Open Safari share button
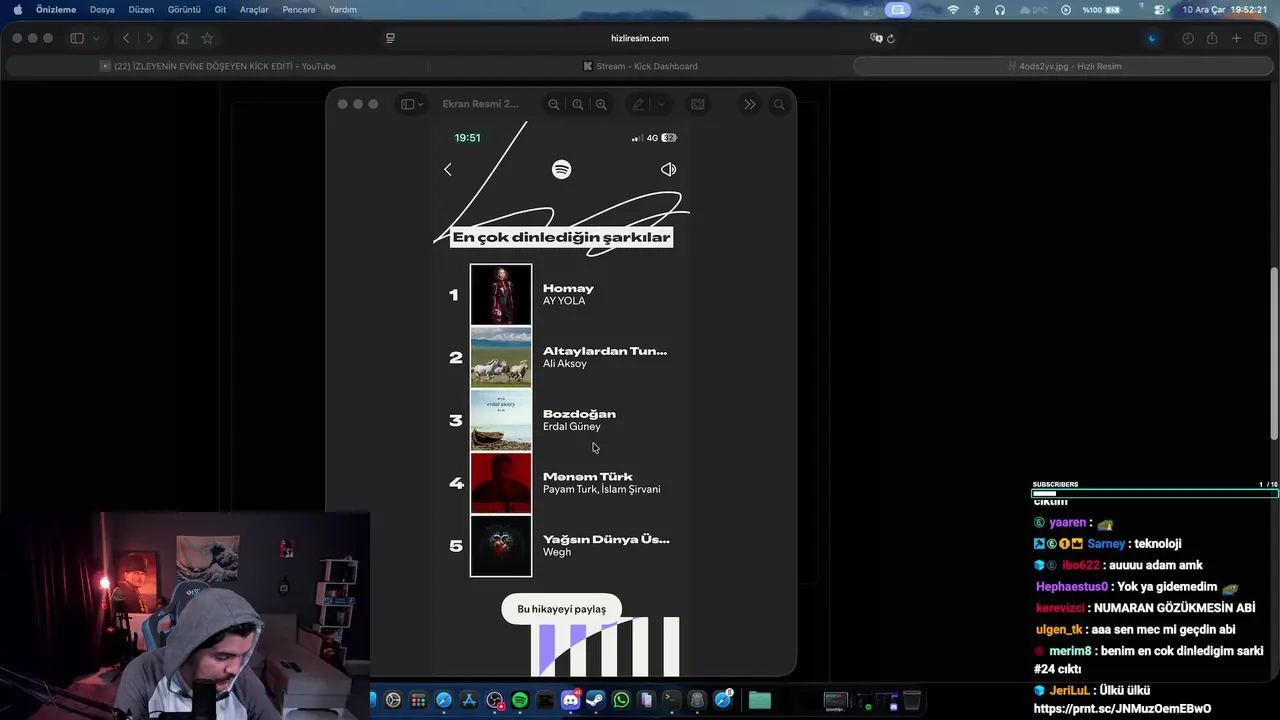The width and height of the screenshot is (1280, 720). coord(1212,38)
